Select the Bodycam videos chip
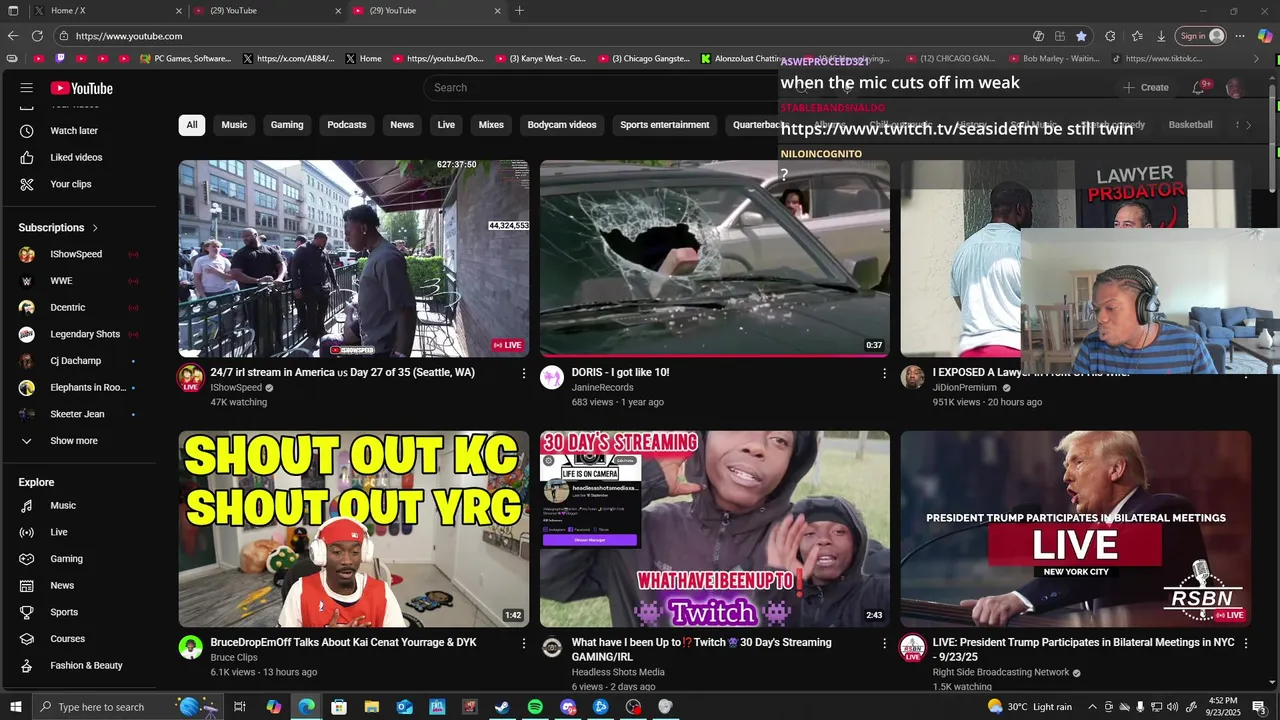 tap(562, 125)
